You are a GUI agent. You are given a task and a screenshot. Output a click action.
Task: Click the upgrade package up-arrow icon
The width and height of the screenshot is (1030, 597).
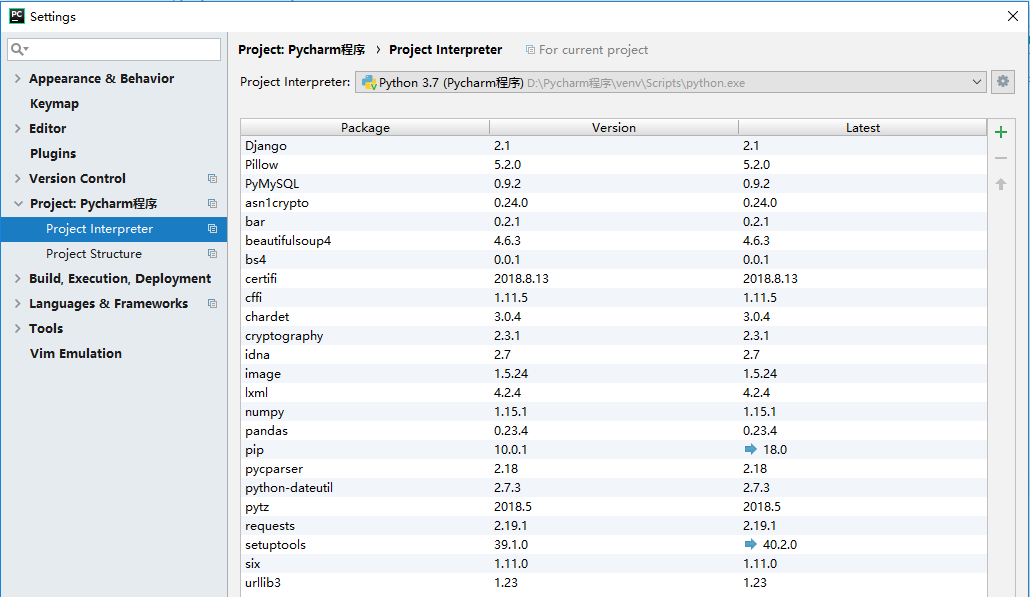1000,184
